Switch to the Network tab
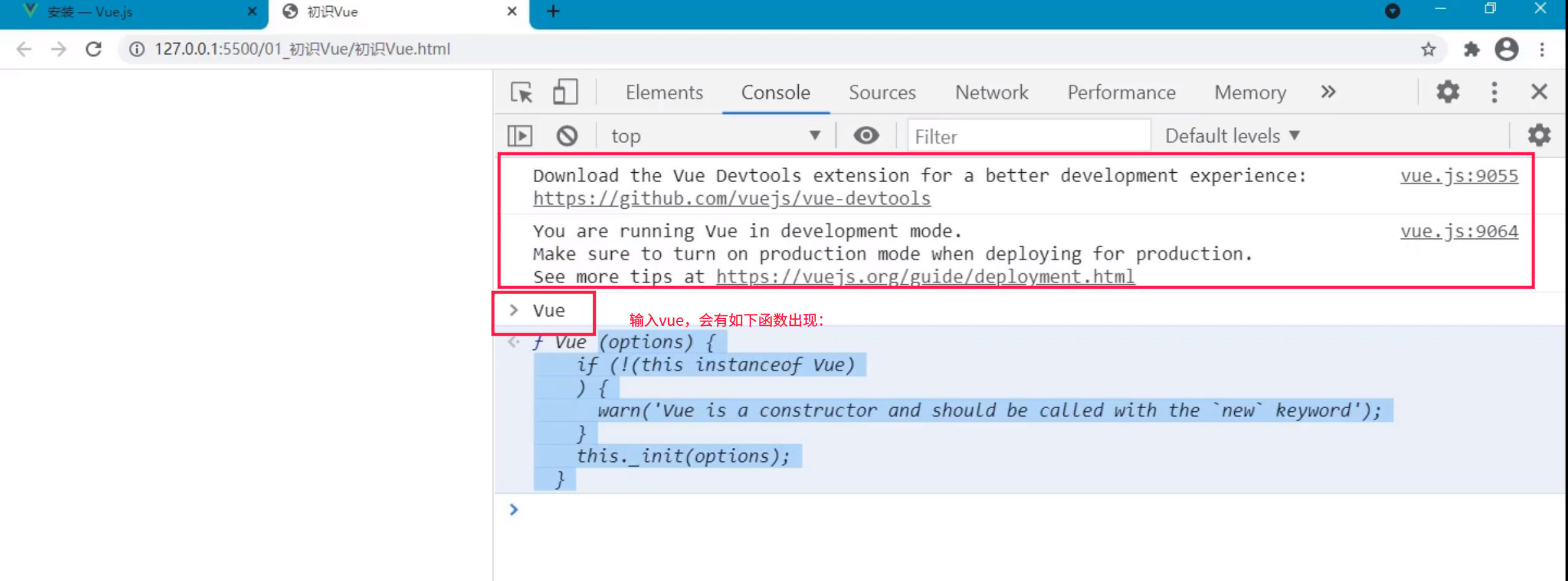 [991, 92]
